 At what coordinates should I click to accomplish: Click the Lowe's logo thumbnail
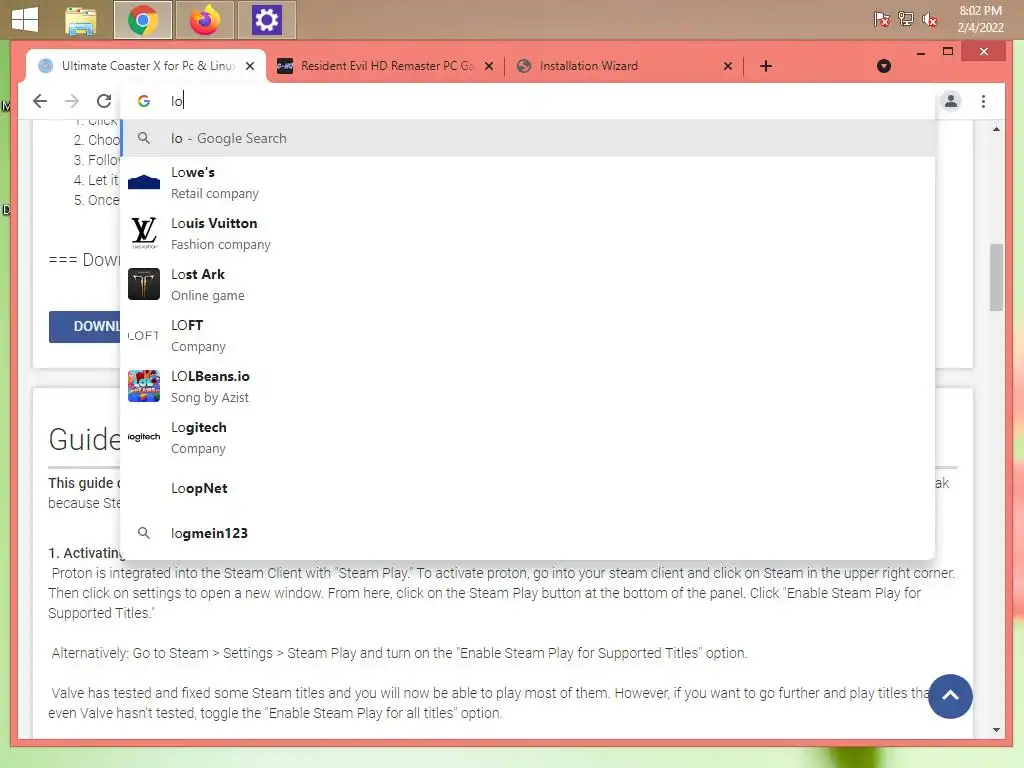(x=144, y=182)
